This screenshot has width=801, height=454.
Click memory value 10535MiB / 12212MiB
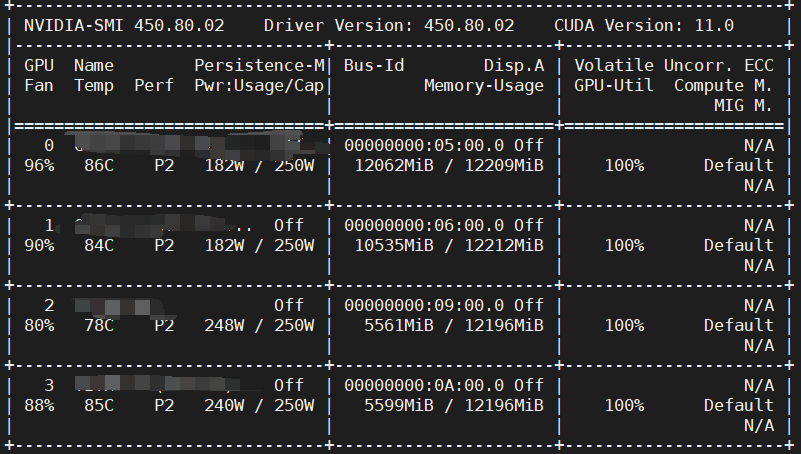click(449, 246)
